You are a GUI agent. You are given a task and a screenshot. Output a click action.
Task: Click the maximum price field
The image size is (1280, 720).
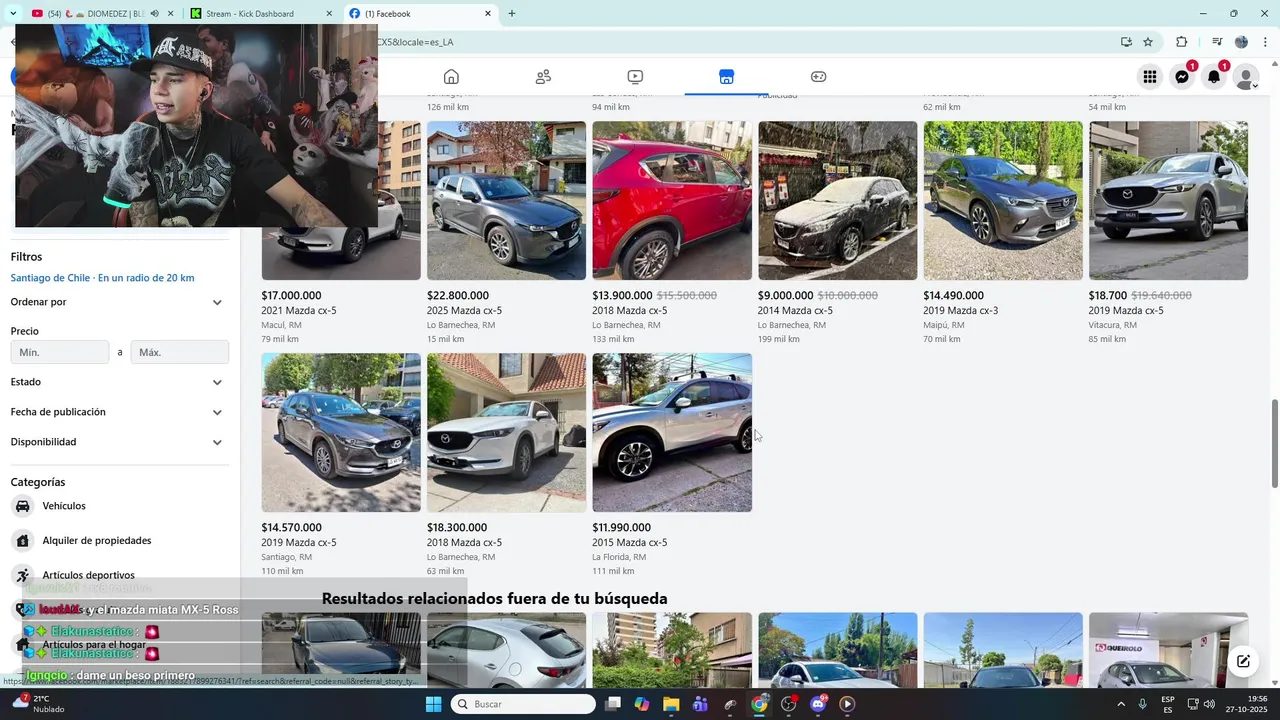(x=180, y=352)
